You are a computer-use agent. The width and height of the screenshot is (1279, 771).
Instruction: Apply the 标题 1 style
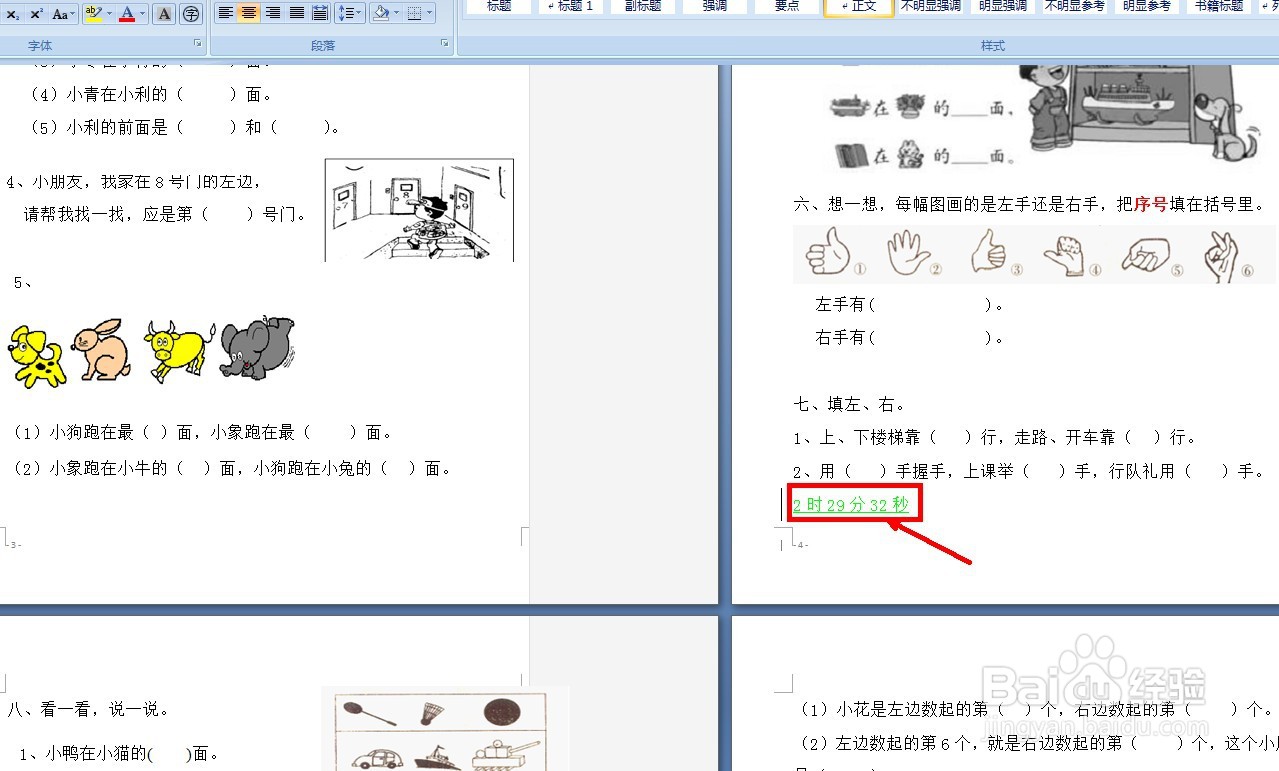pyautogui.click(x=570, y=6)
